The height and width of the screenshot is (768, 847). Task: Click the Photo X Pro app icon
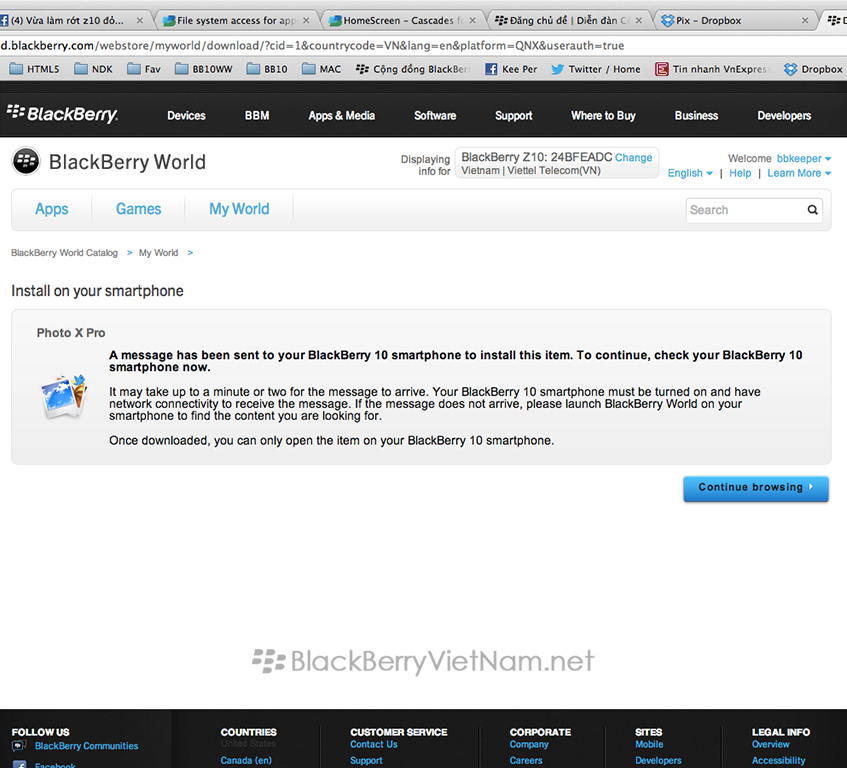pos(64,397)
